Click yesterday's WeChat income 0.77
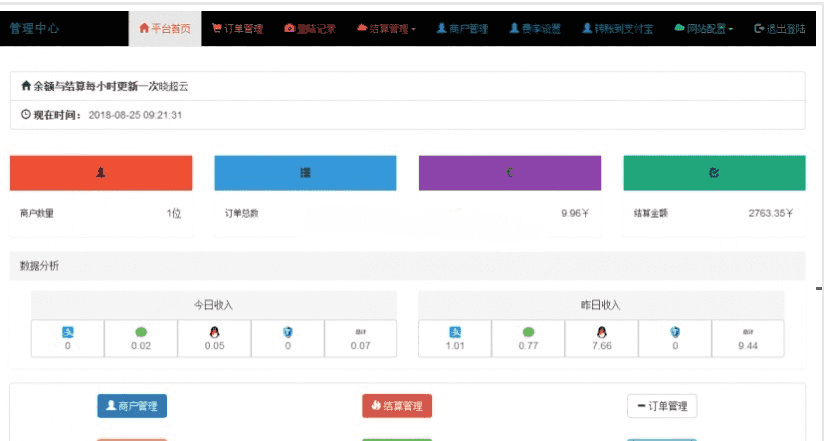This screenshot has width=824, height=441. point(529,346)
